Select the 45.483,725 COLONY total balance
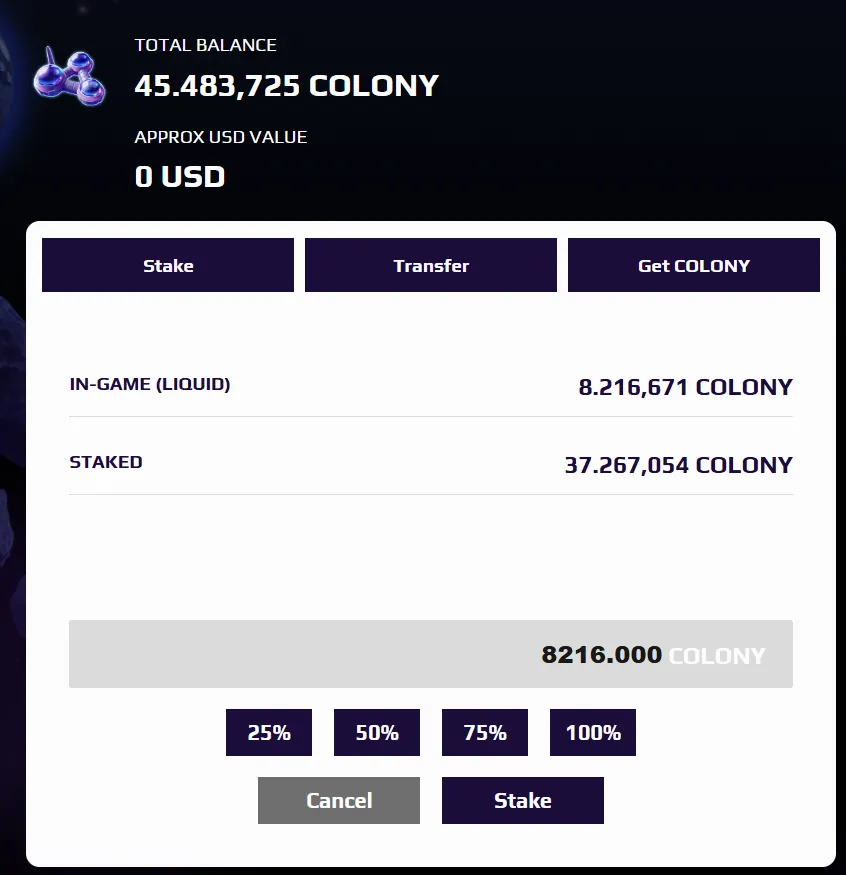Screen dimensions: 846x875 click(x=287, y=86)
